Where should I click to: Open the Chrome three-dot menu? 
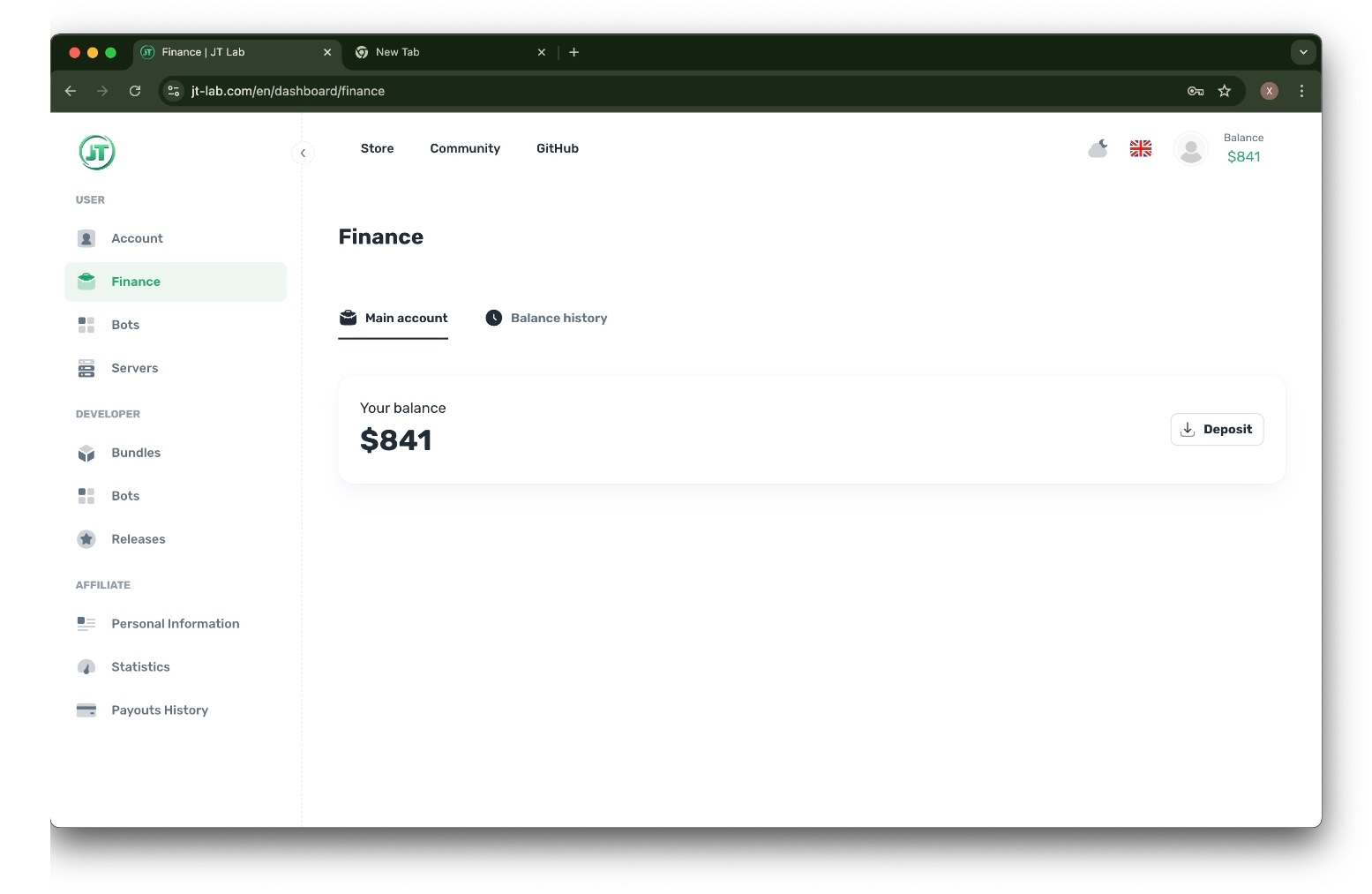point(1301,91)
